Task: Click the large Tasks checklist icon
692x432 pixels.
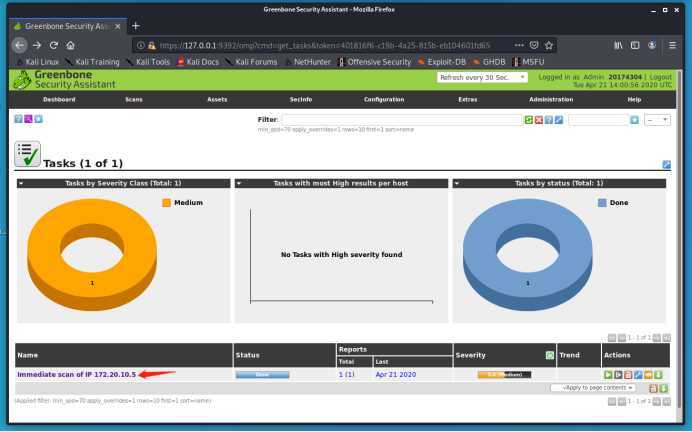Action: (x=27, y=154)
